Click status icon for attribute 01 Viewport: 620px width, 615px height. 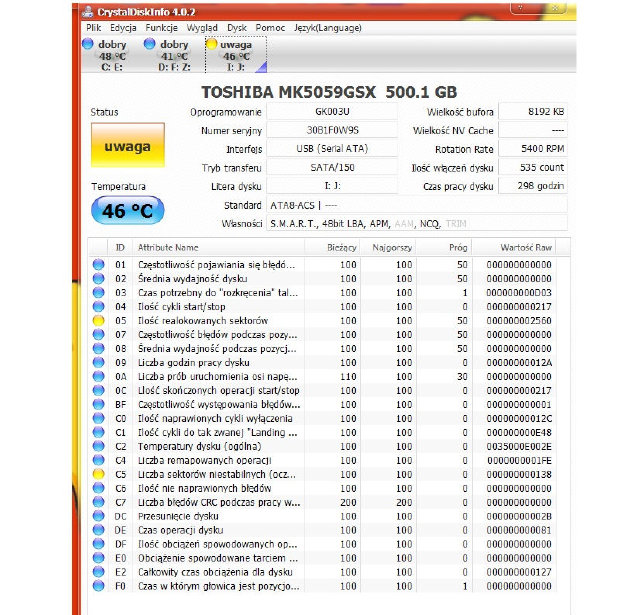(x=98, y=264)
